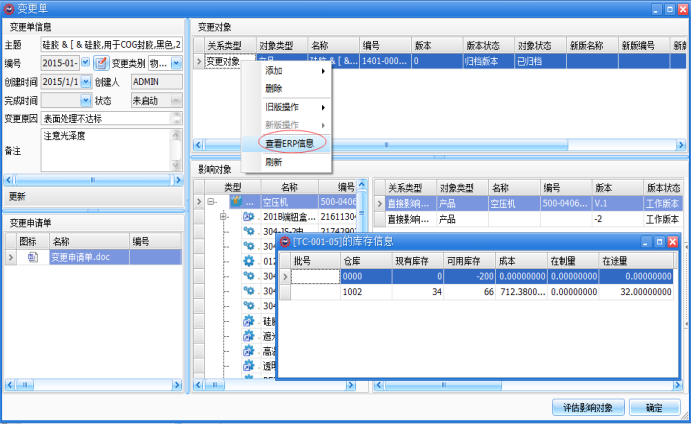
Task: Minimize the 库存信息 window
Action: point(646,242)
